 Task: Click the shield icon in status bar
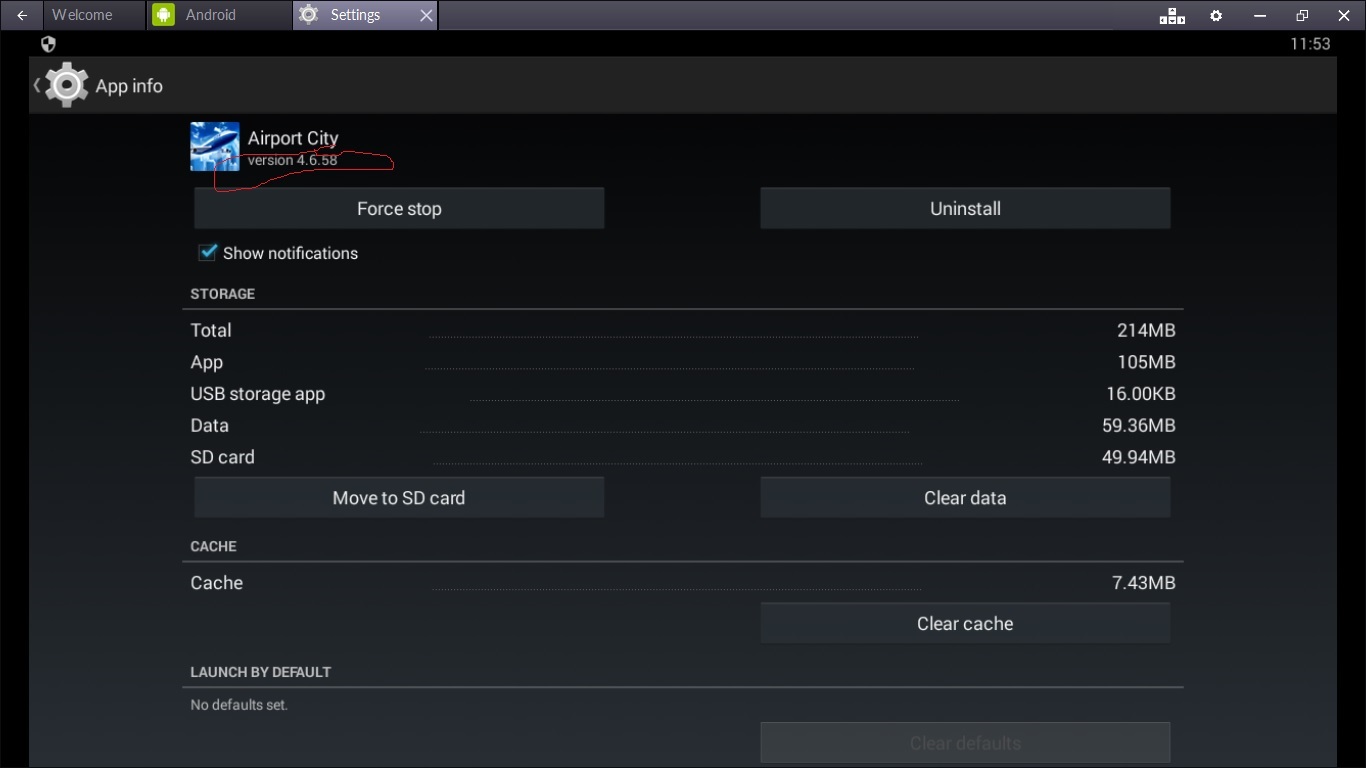tap(48, 44)
